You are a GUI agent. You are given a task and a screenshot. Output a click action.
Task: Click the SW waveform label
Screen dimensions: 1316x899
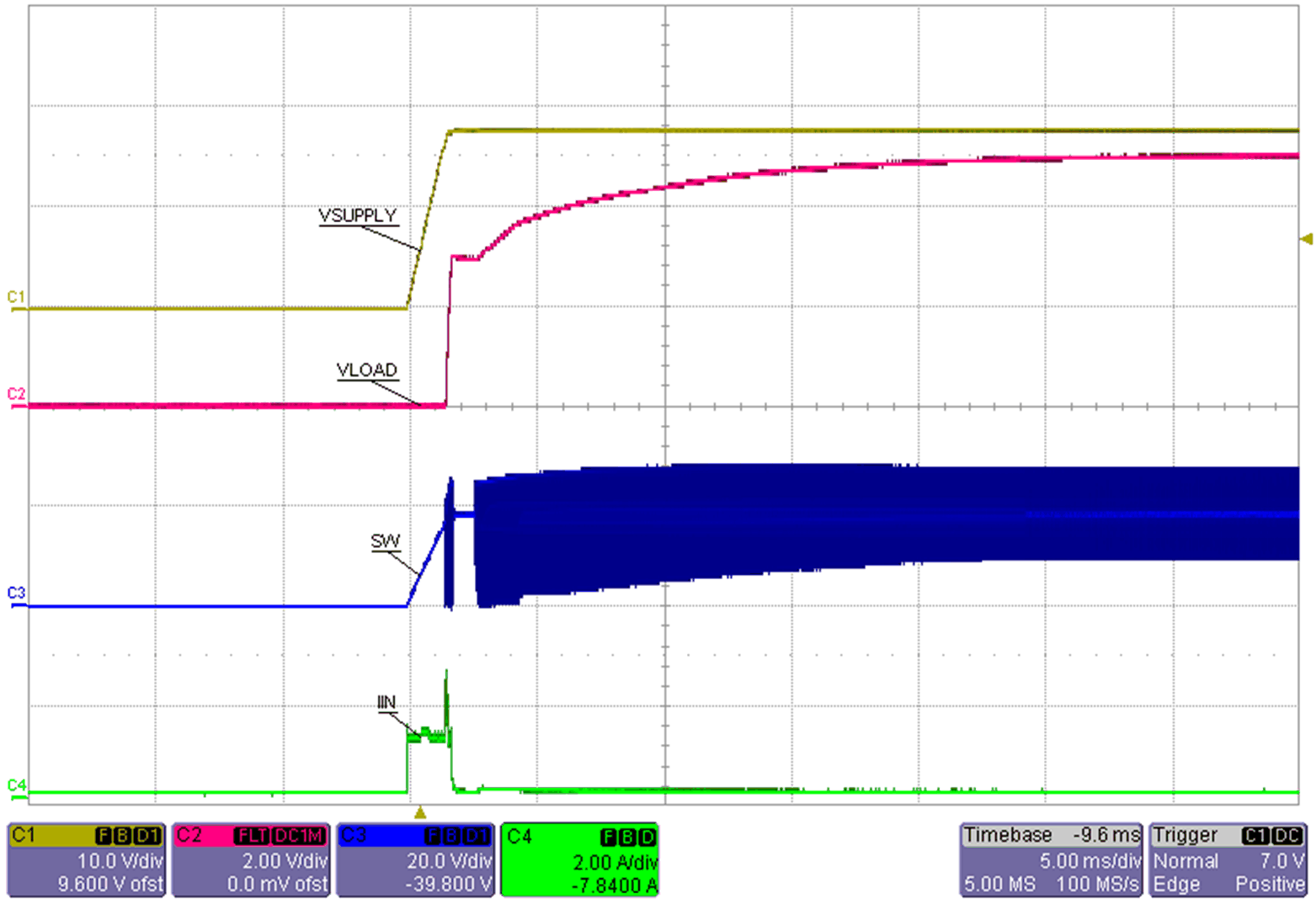385,541
